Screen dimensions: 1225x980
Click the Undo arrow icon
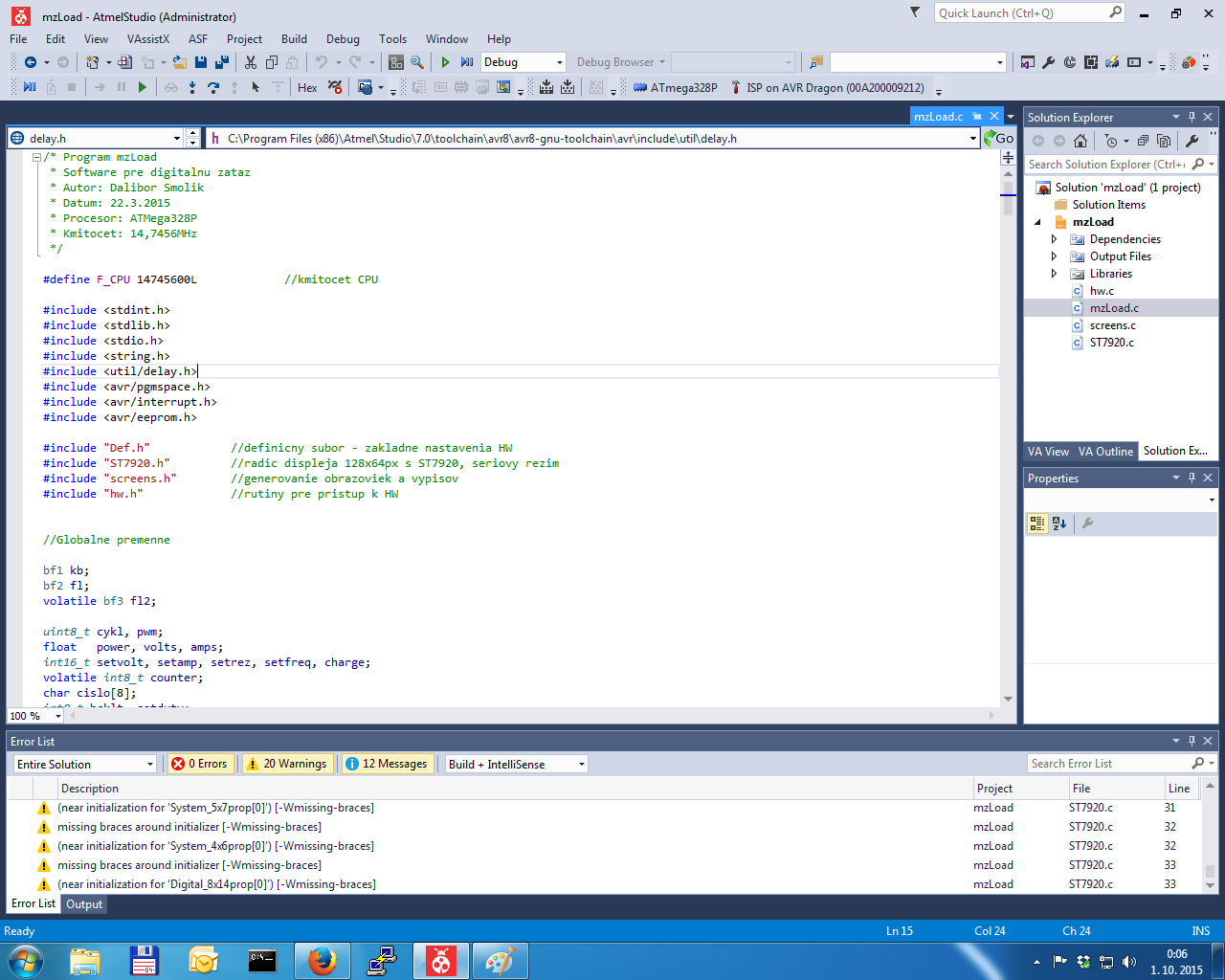pos(322,62)
